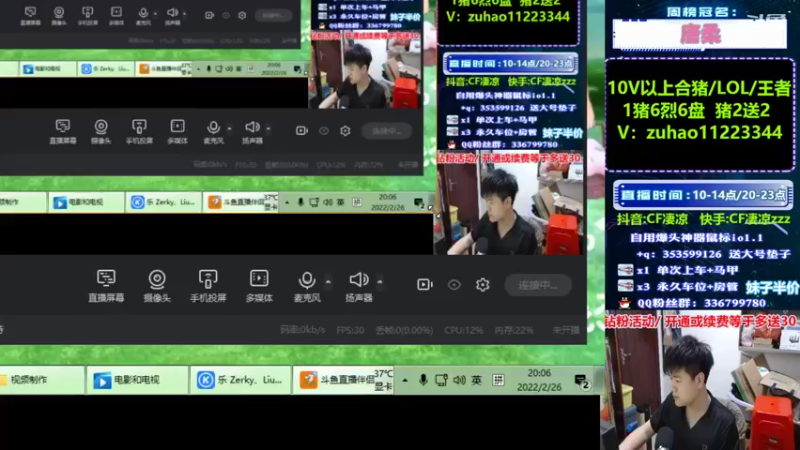
Task: Expand tray arrow in the medium nested taskbar
Action: (x=287, y=203)
